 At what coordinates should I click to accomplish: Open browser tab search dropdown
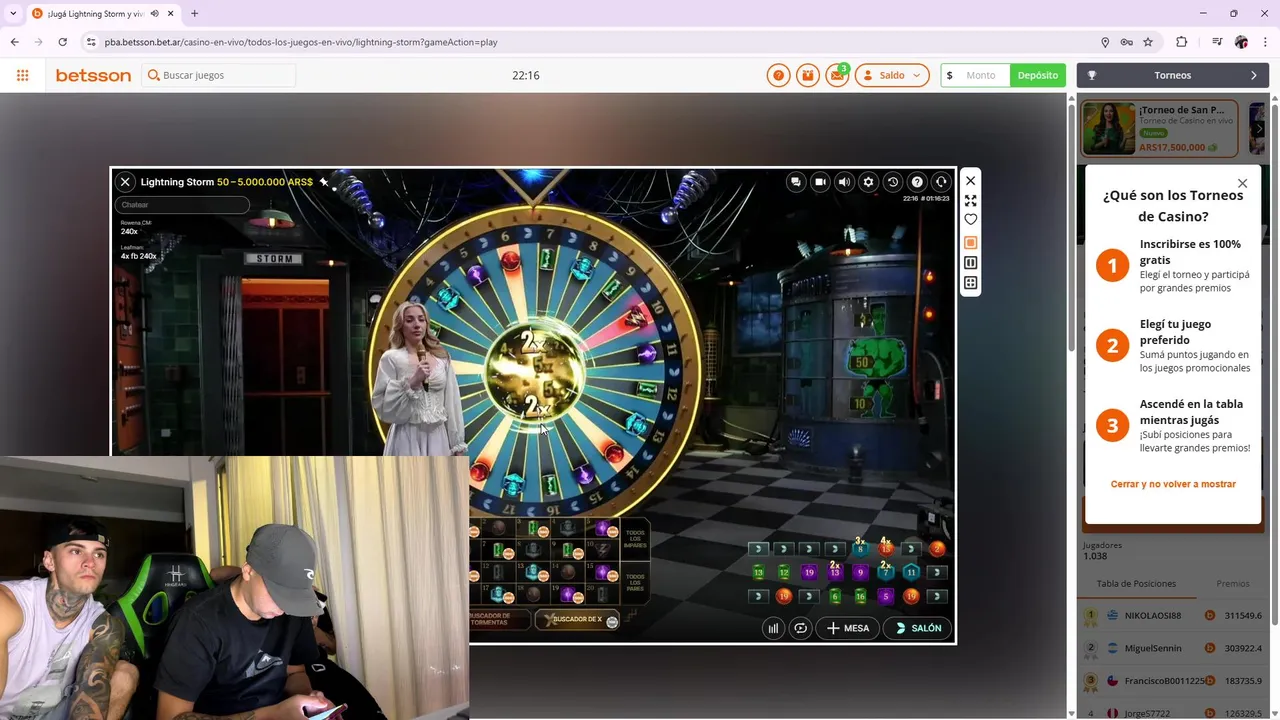[13, 13]
